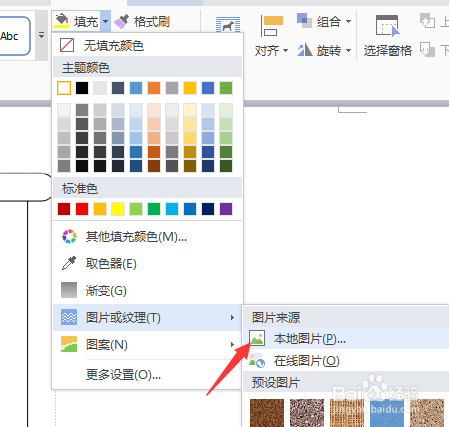Open the Selection Pane icon

coord(387,26)
